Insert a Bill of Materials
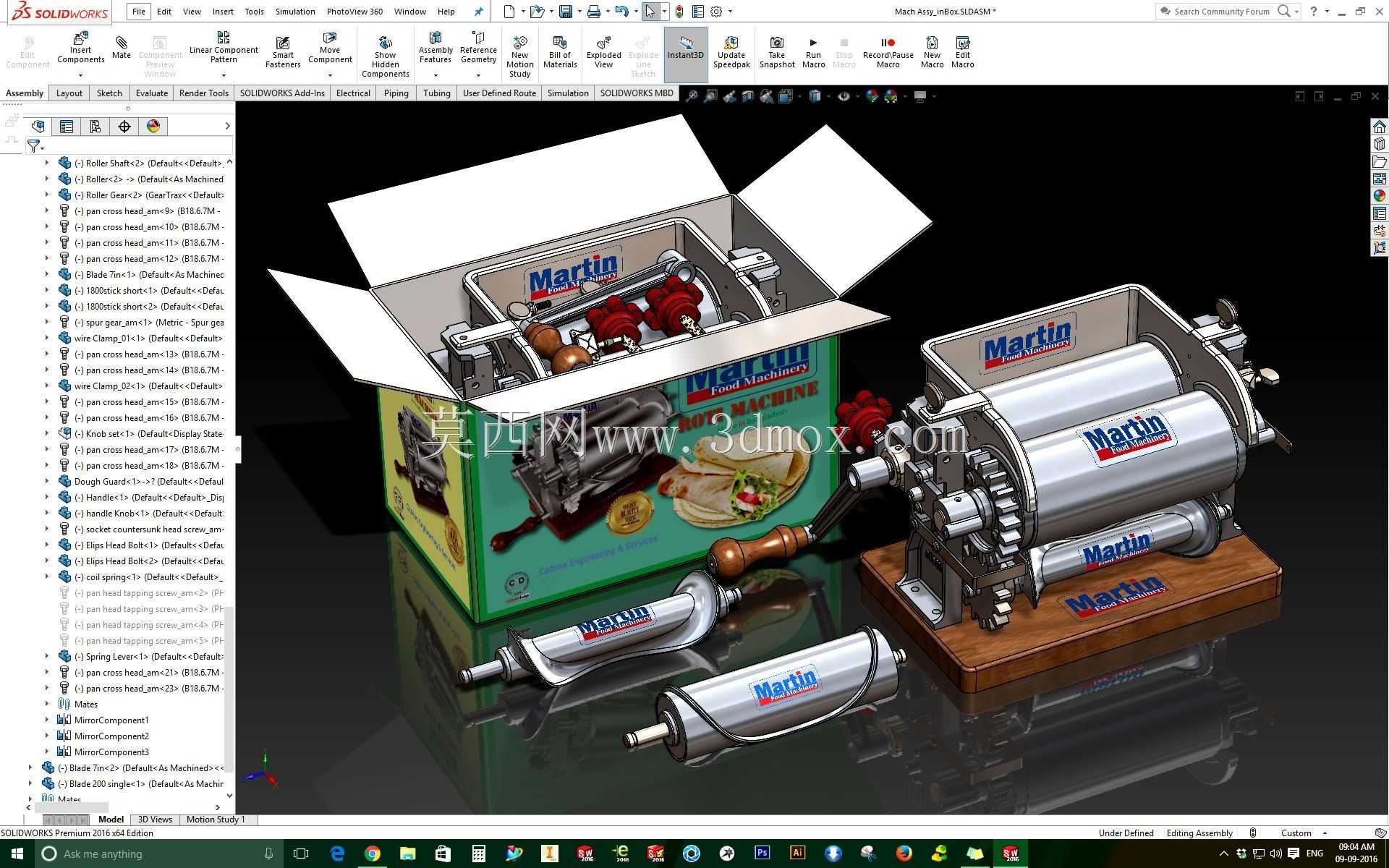This screenshot has width=1389, height=868. [x=560, y=52]
